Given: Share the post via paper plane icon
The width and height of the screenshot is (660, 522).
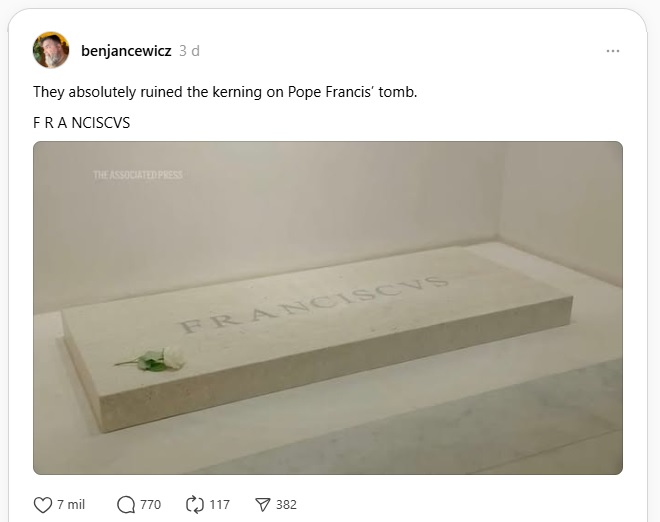Looking at the screenshot, I should (263, 505).
